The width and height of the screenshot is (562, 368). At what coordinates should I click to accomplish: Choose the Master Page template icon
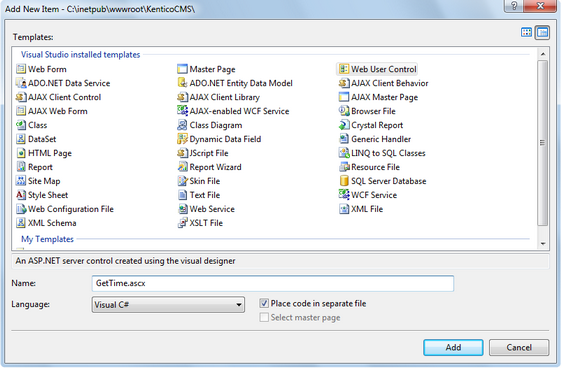[182, 69]
